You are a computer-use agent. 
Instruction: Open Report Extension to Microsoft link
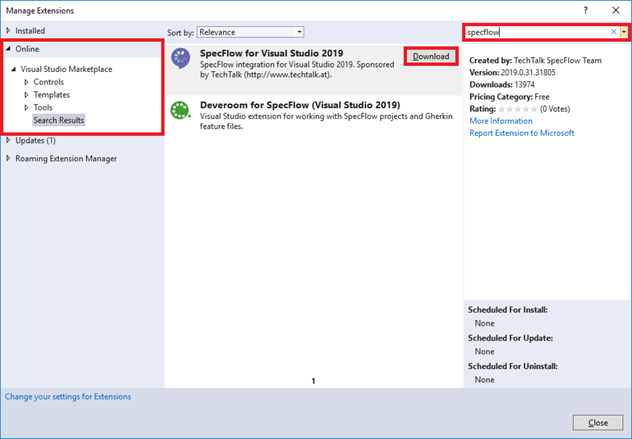click(x=522, y=133)
